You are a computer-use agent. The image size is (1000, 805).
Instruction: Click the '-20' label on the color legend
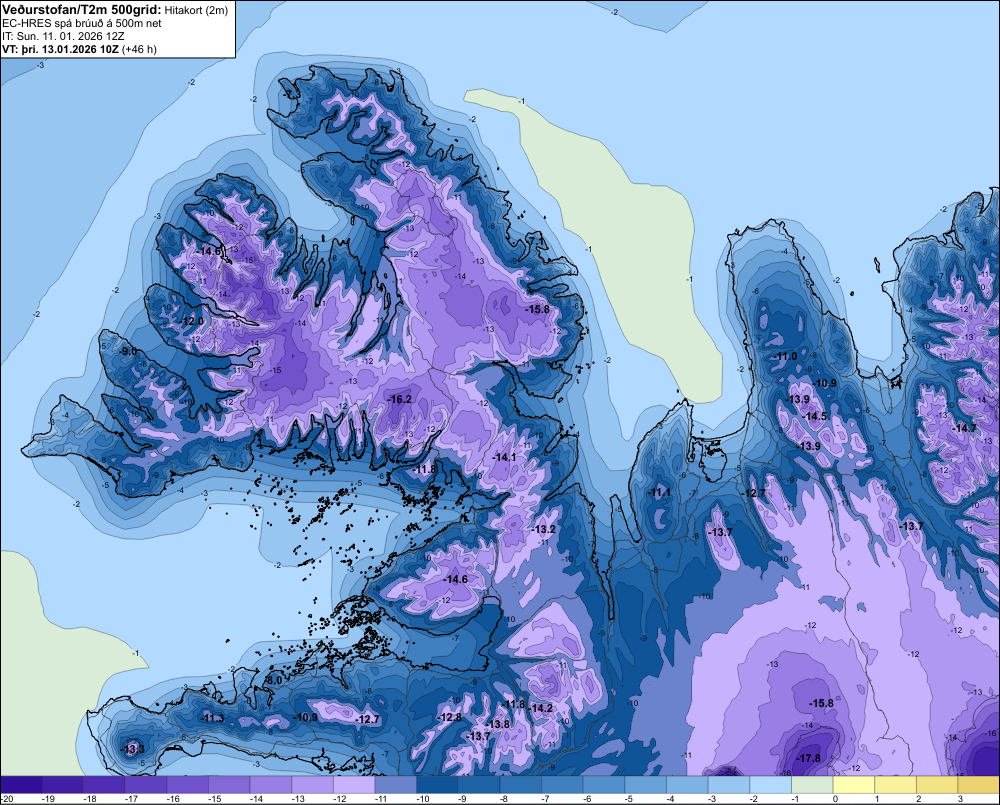[8, 799]
